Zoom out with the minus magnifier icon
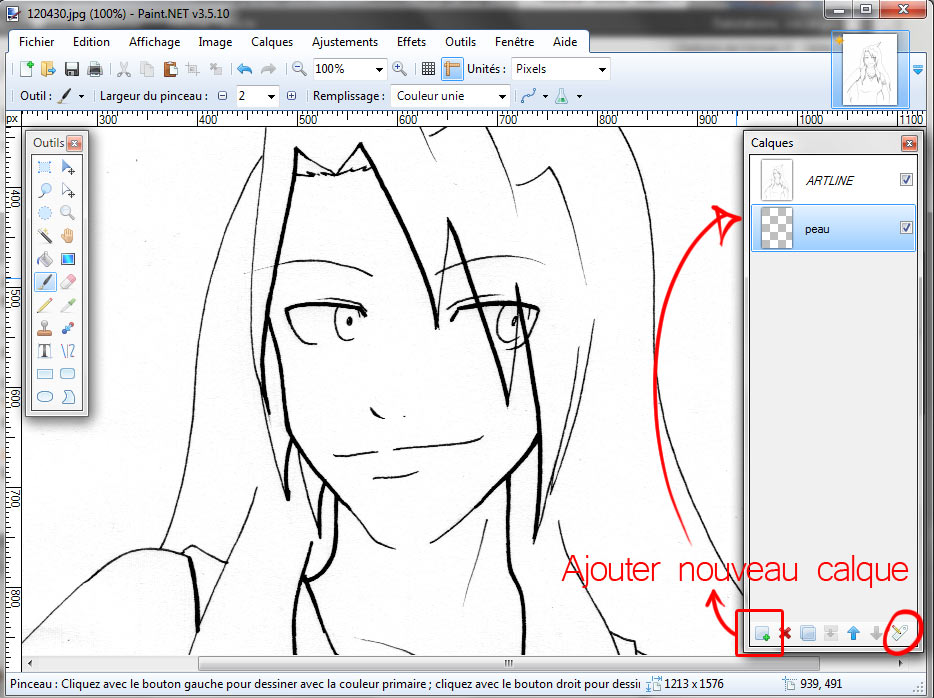 (299, 69)
